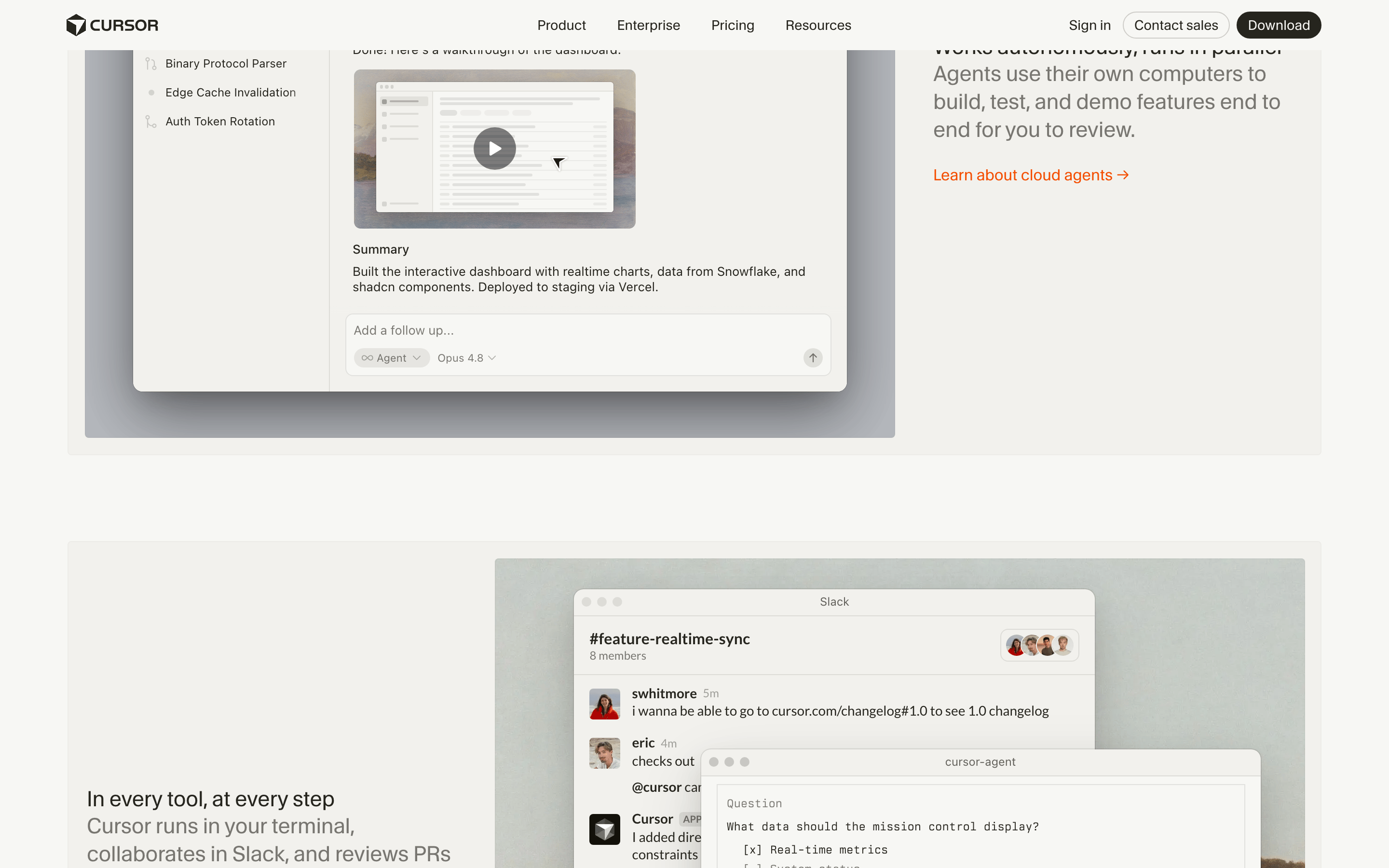
Task: Click the #feature-realtime-sync channel name
Action: 669,638
